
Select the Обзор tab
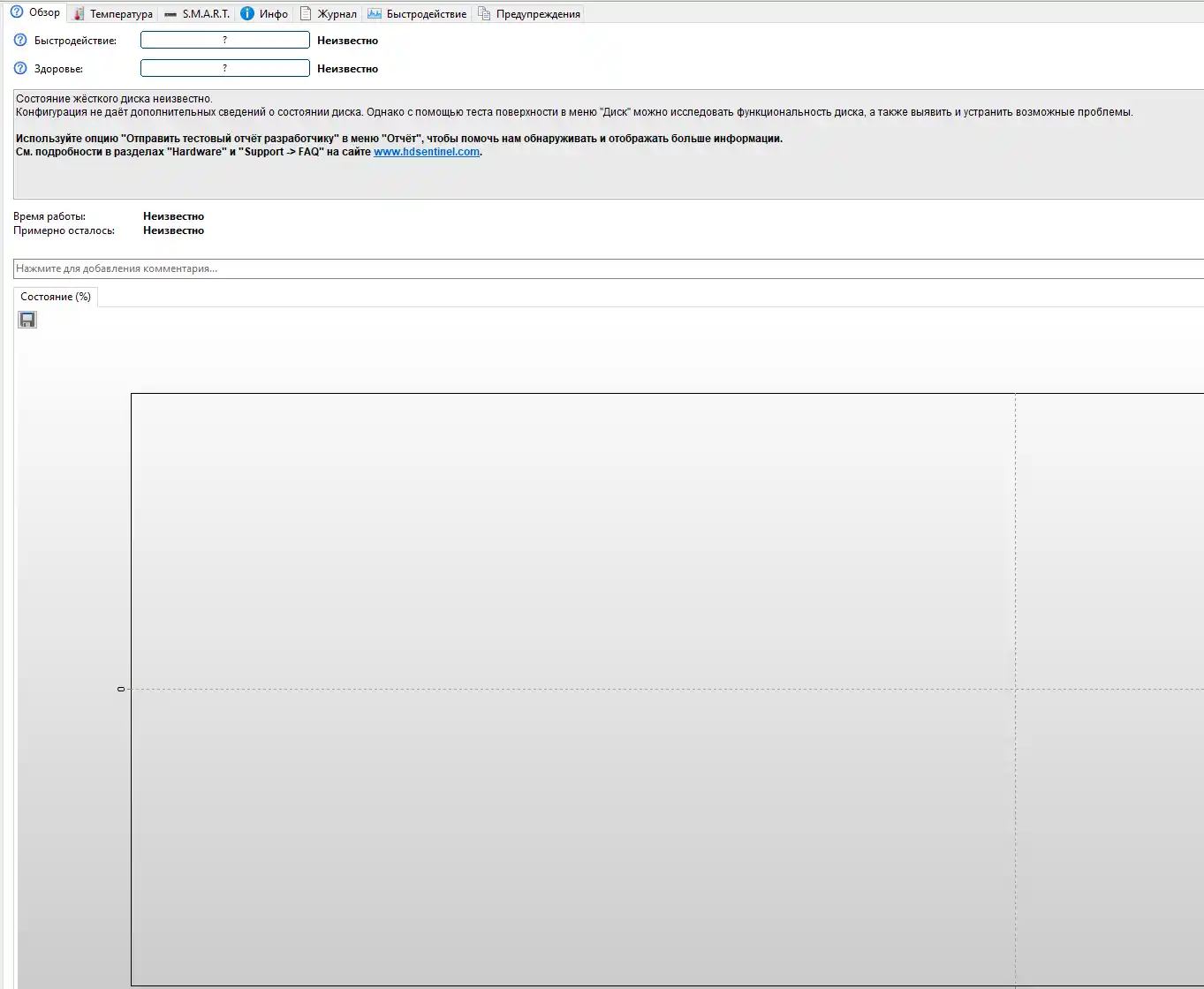35,12
